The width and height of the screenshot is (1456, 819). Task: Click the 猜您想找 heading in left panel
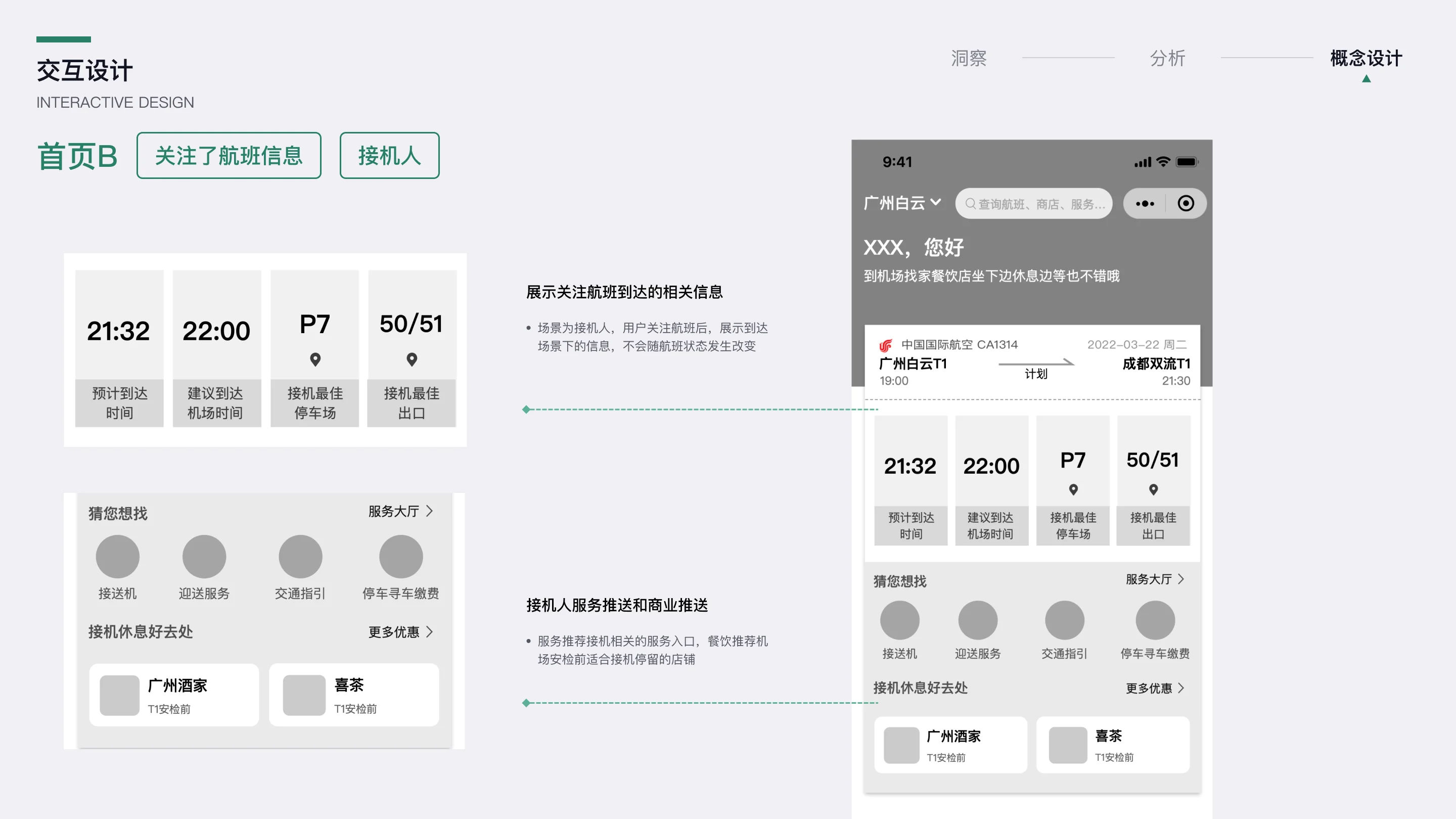118,513
